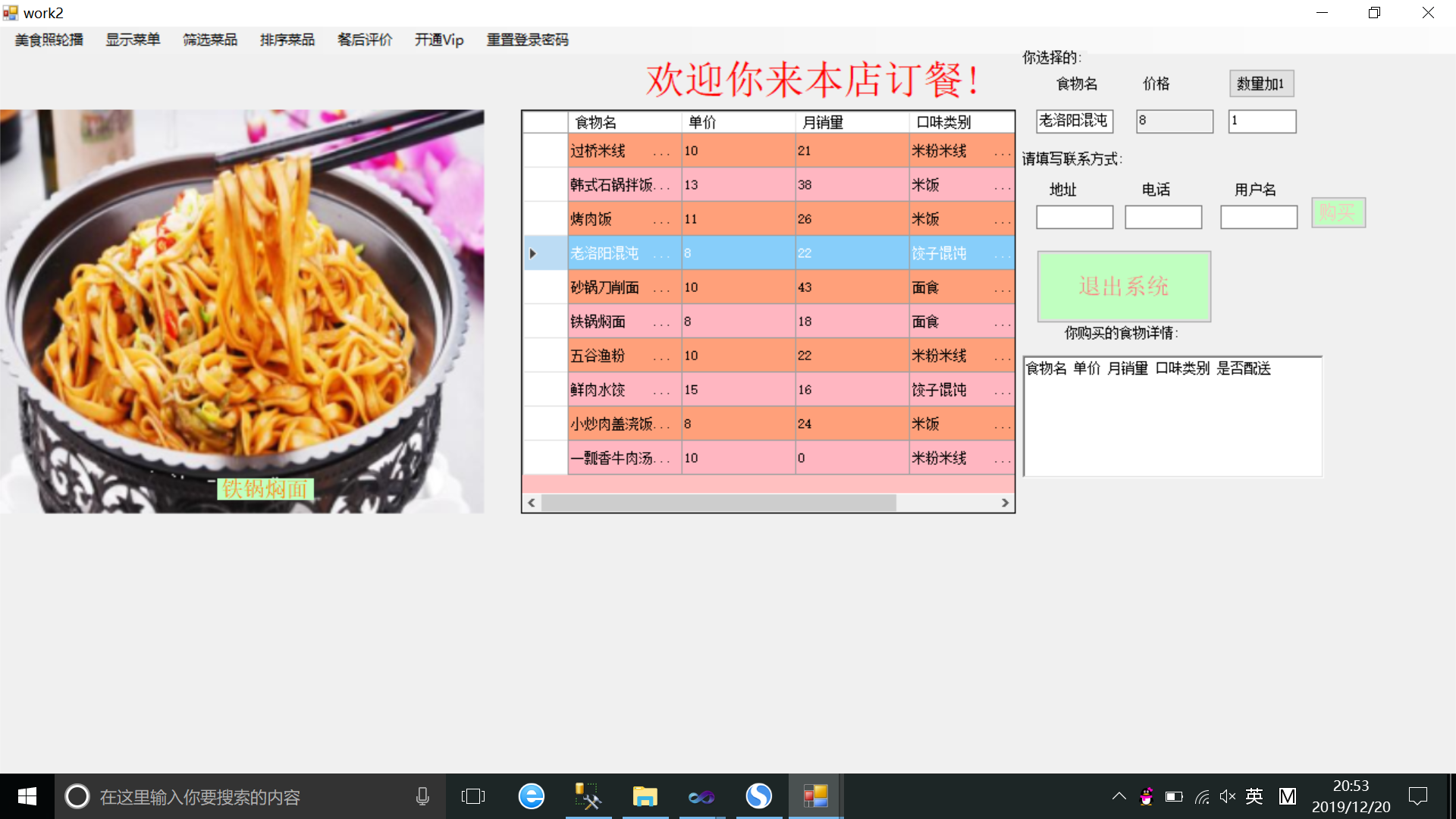Click the row header of 过桥米线 row
Screen dimensions: 1456x819
pos(545,151)
